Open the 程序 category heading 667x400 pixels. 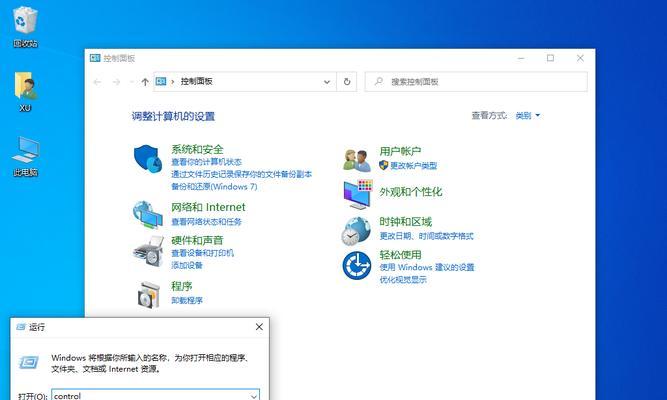(x=182, y=286)
